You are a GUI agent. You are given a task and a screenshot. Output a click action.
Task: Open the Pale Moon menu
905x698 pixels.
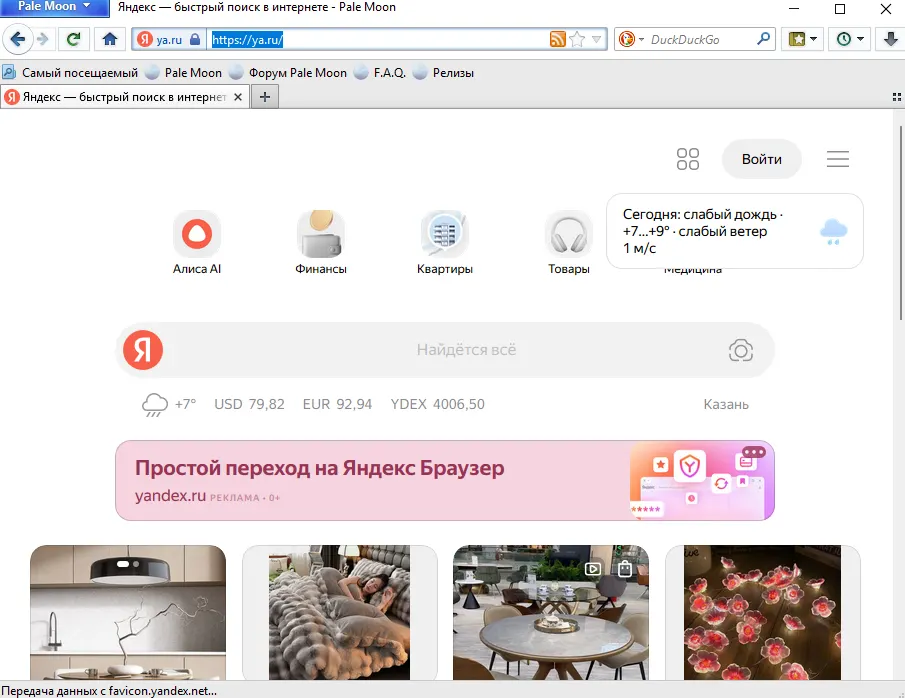(47, 8)
